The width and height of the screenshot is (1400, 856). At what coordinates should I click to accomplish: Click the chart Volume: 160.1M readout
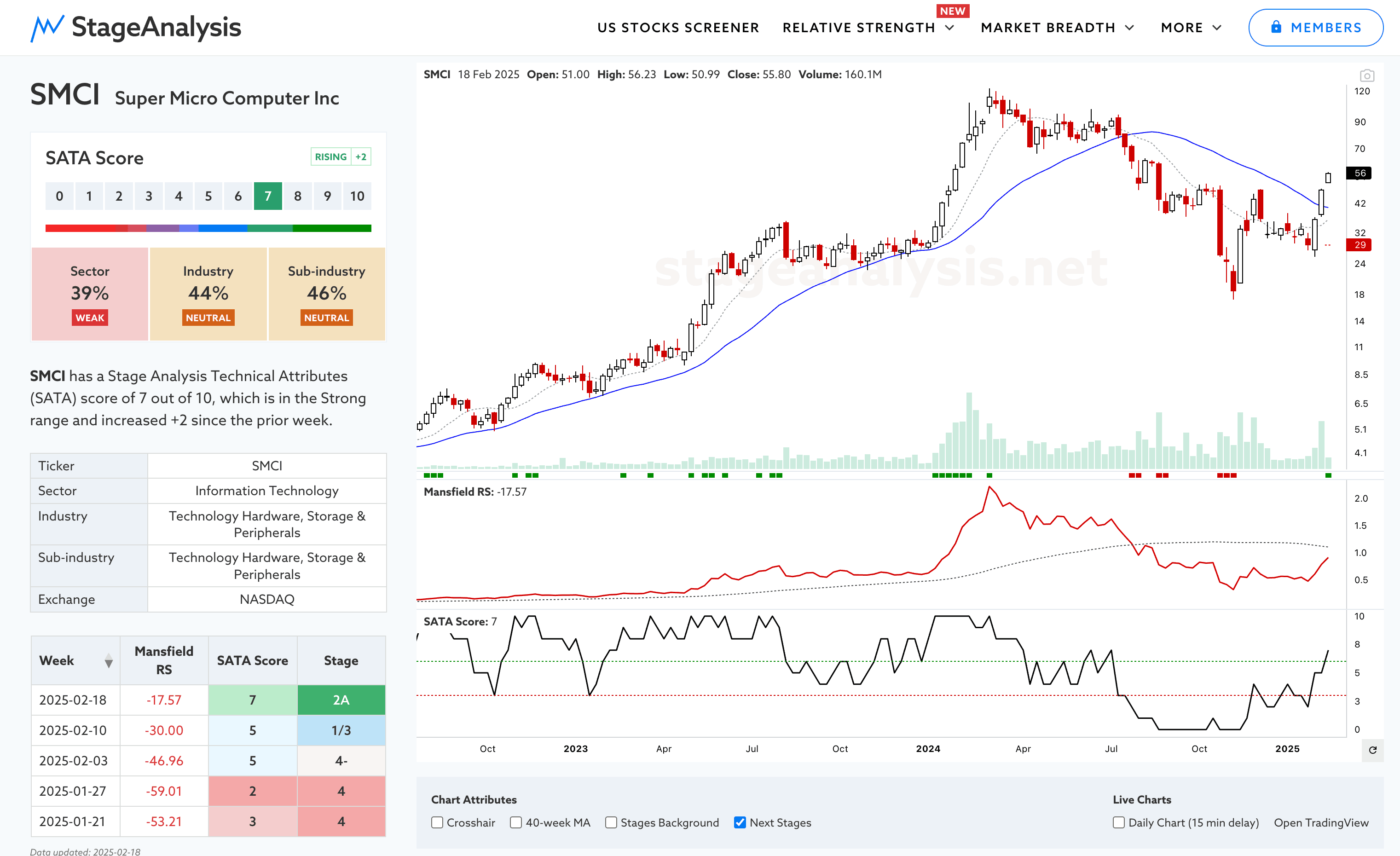(840, 75)
